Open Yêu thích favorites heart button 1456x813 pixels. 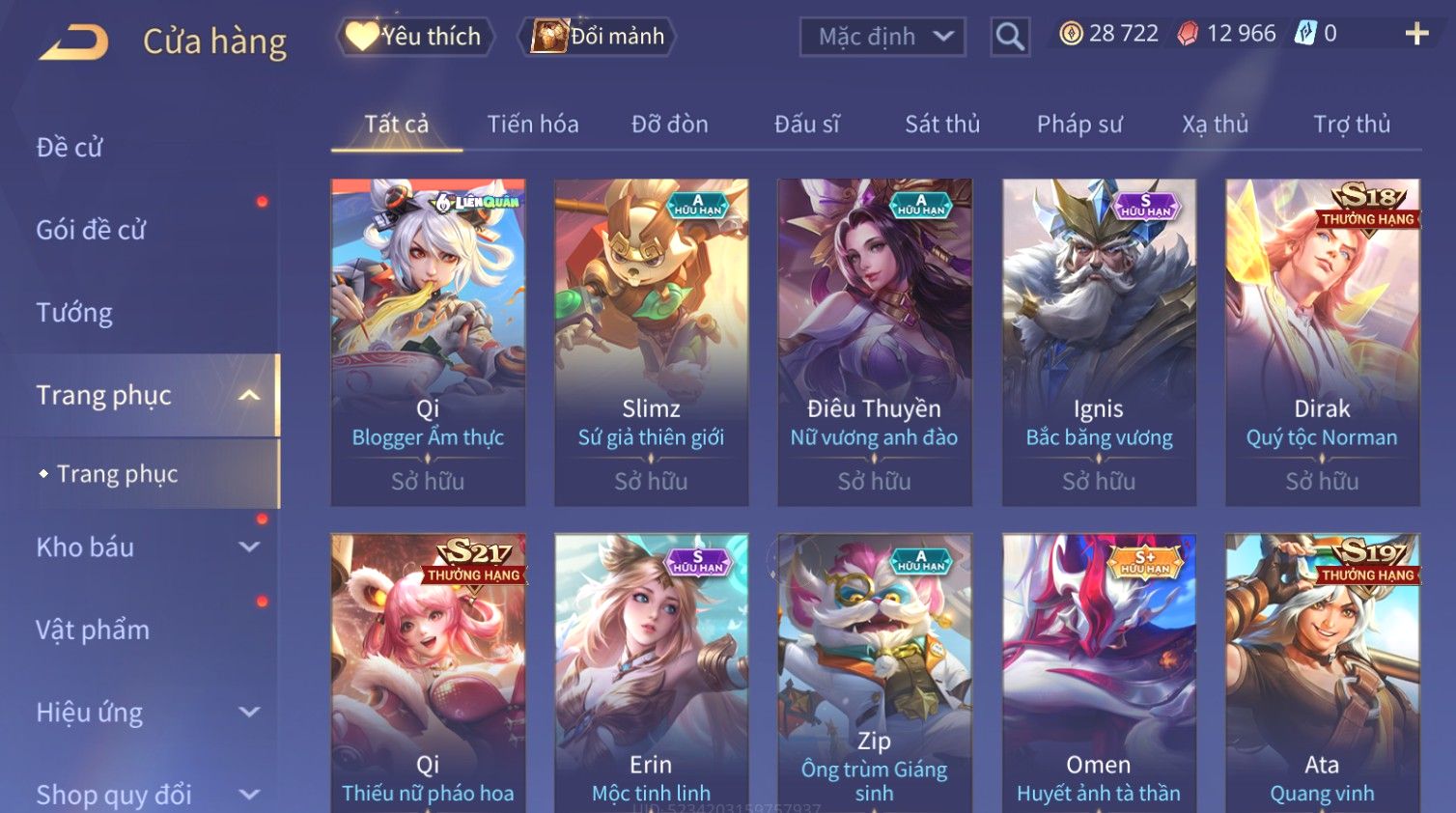(x=415, y=37)
